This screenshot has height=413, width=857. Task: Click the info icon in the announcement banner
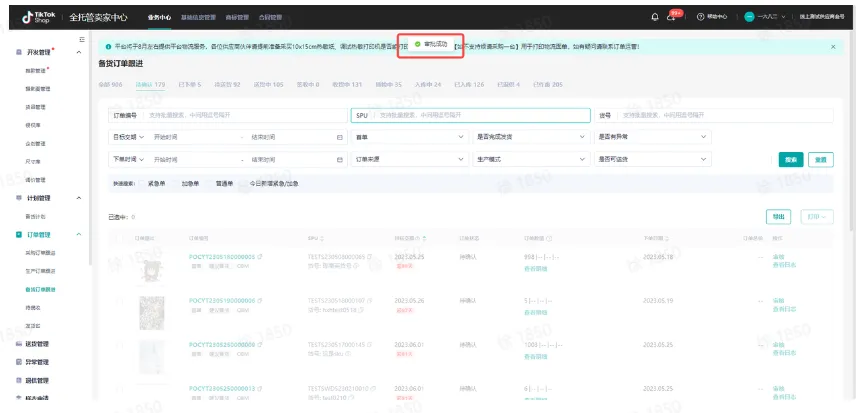click(108, 47)
